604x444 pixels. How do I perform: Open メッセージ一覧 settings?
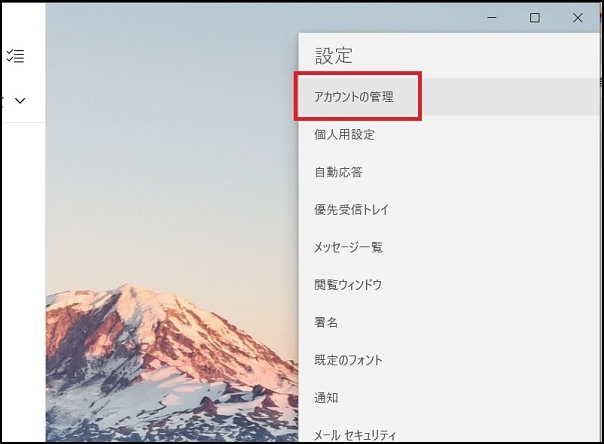coord(348,247)
